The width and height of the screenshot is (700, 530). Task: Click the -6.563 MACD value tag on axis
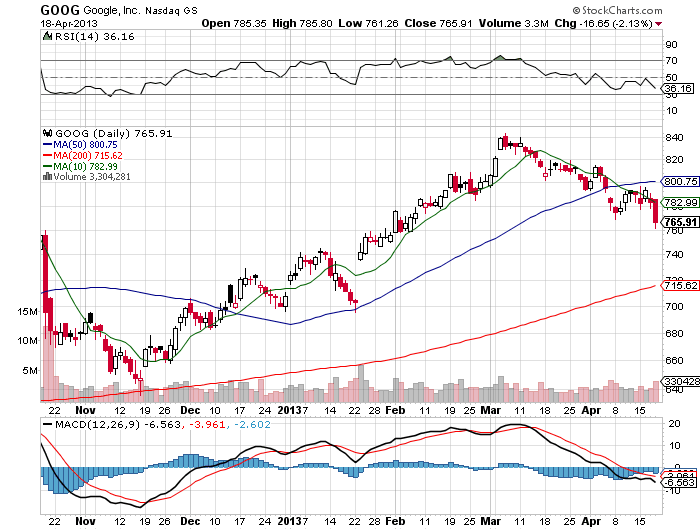tap(679, 483)
